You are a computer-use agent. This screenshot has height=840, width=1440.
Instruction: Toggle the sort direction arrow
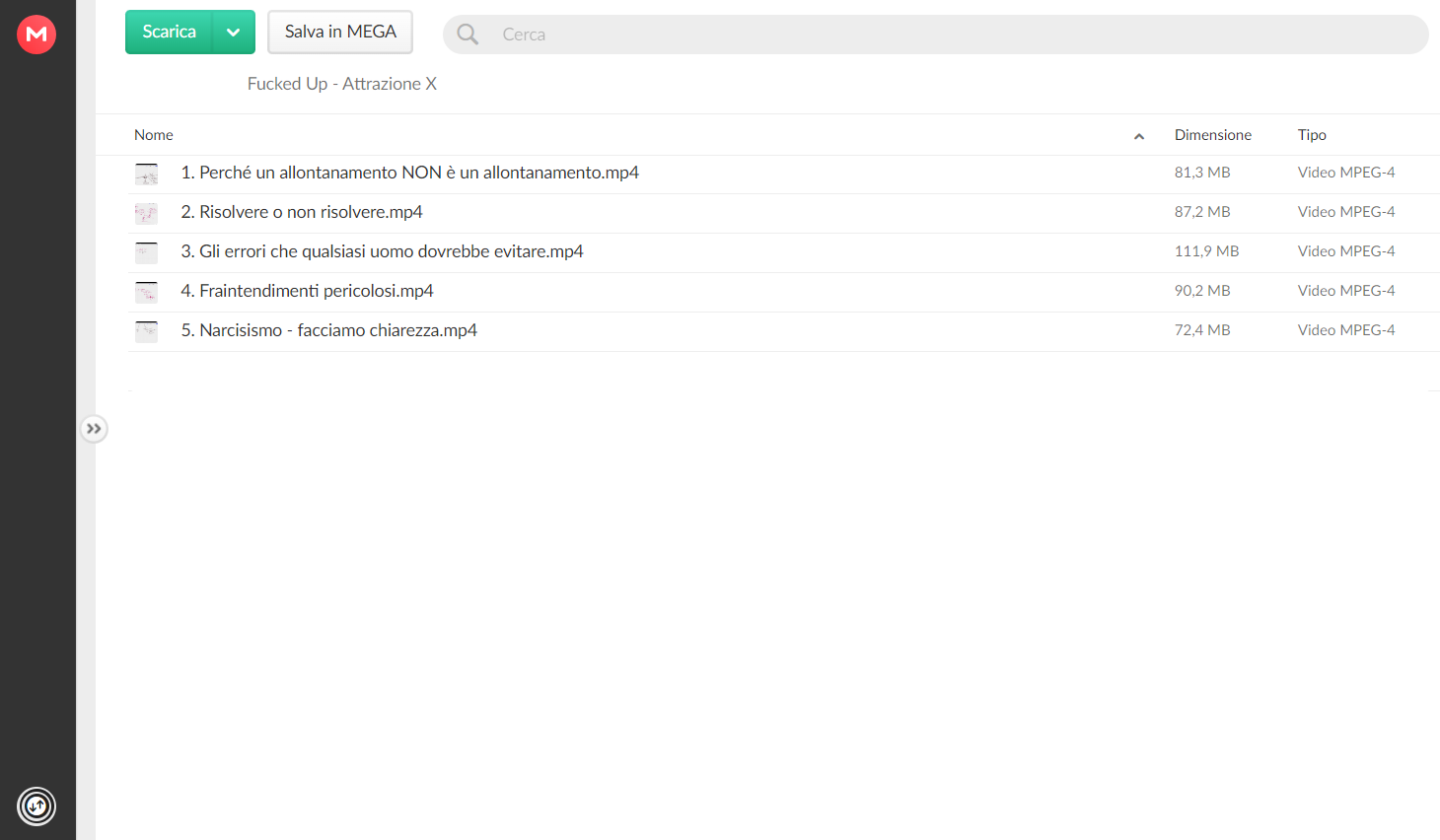point(1139,136)
